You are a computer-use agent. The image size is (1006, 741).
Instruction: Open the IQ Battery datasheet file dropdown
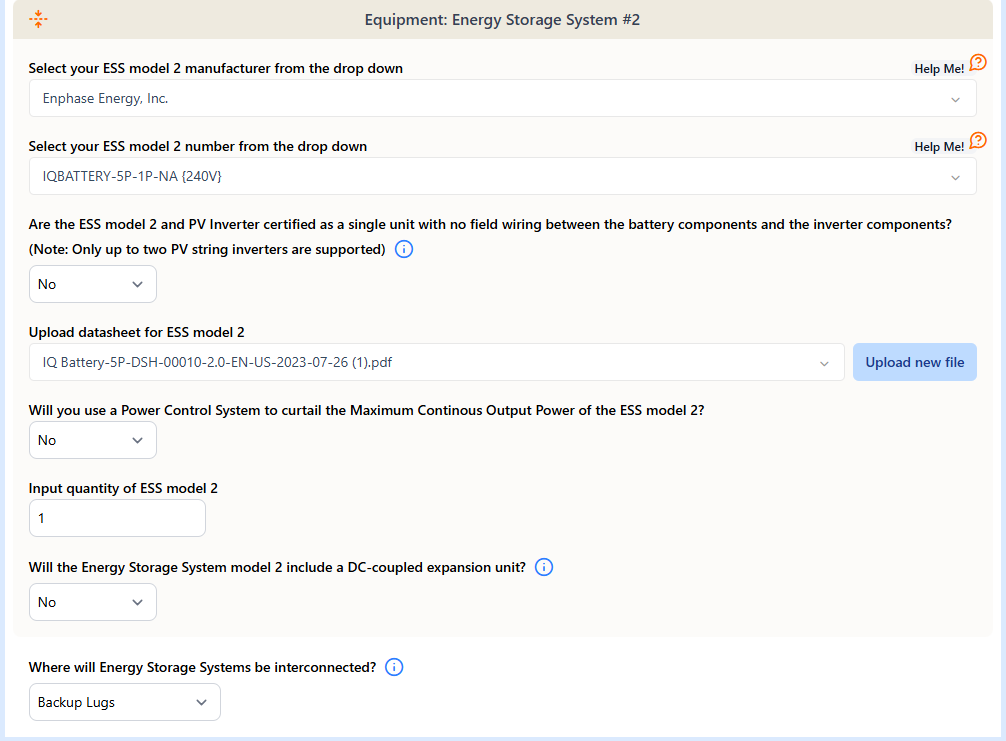[436, 362]
